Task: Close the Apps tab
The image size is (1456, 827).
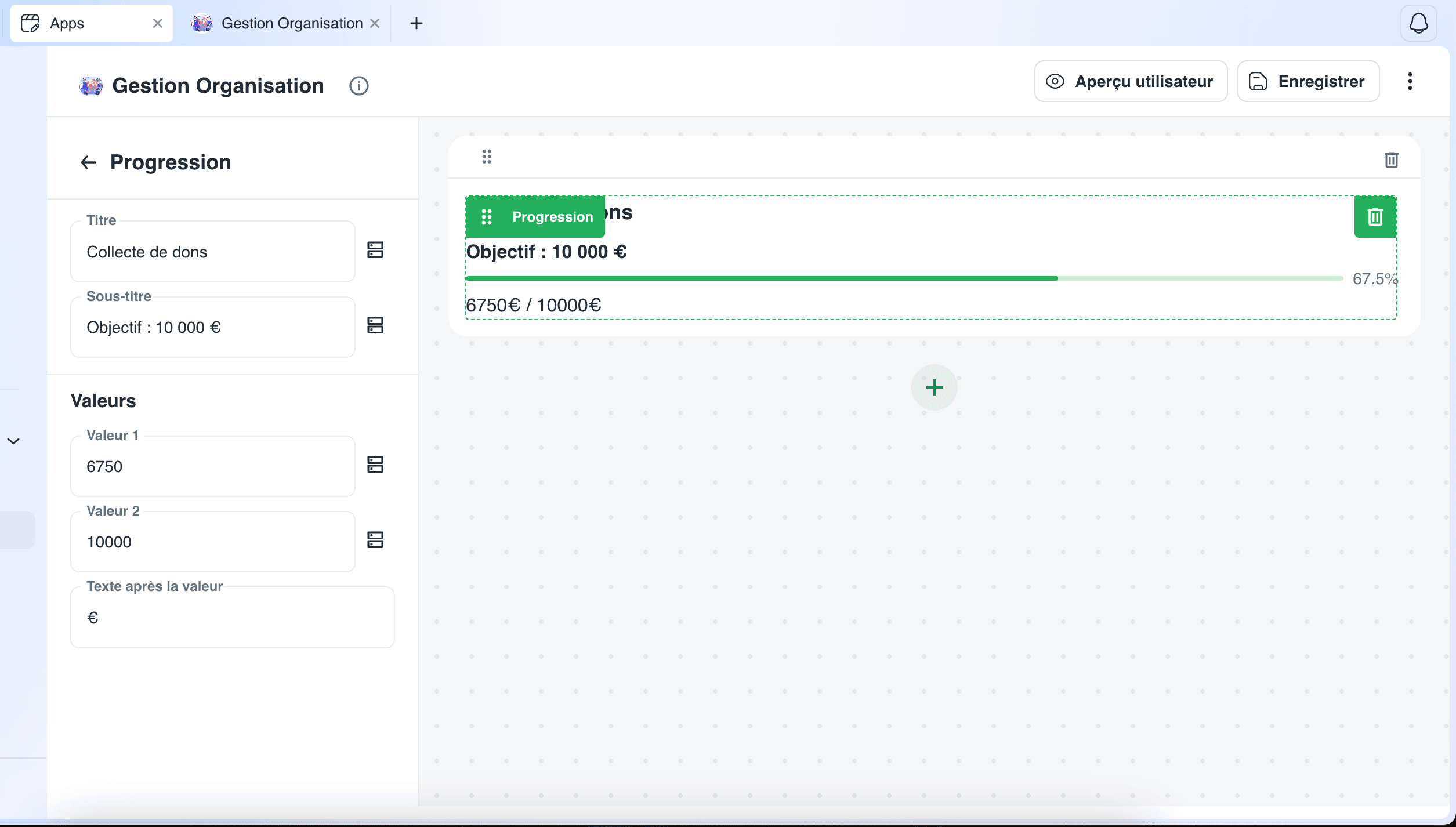Action: (x=158, y=23)
